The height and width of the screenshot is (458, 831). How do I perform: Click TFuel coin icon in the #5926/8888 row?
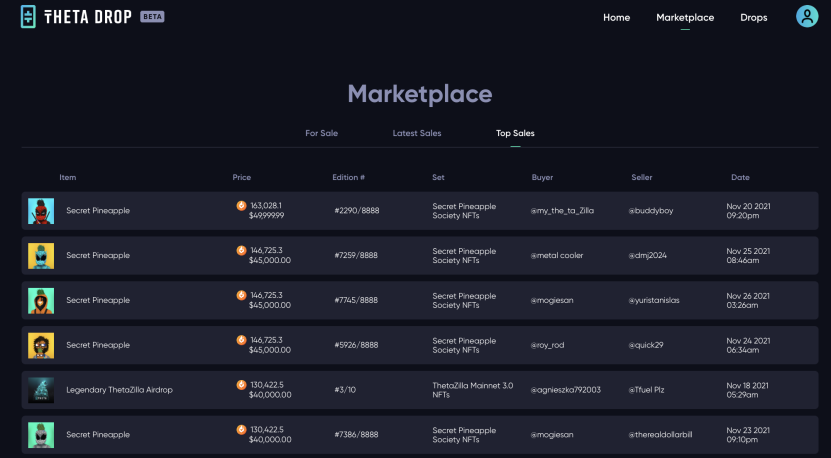point(241,340)
